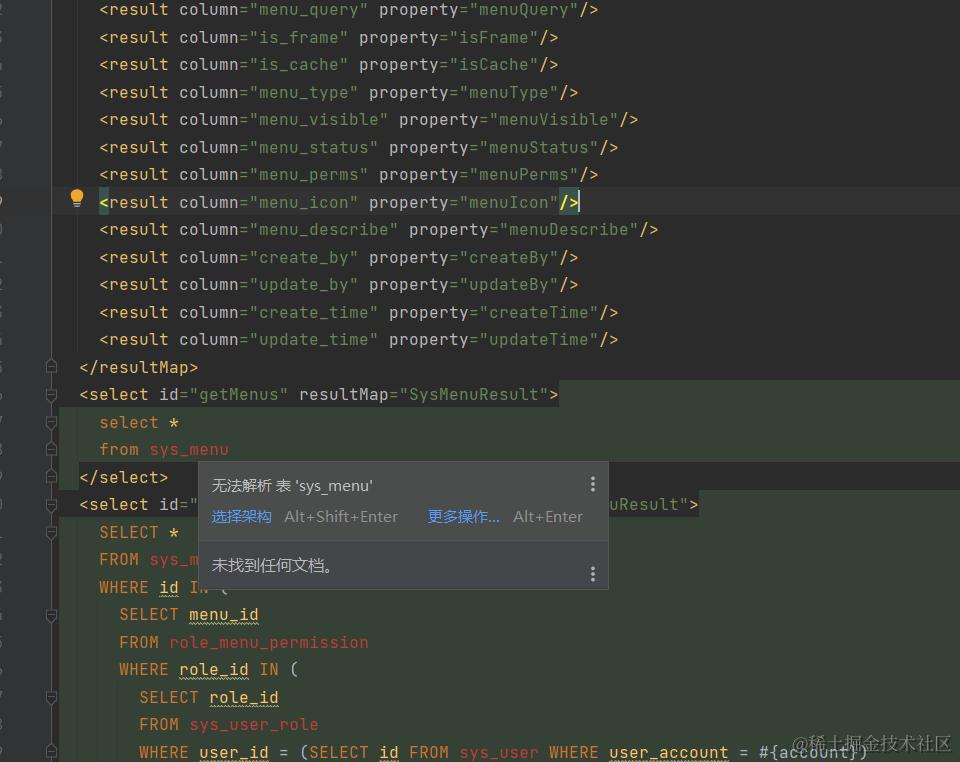
Task: Click the "menu_describe" column value
Action: [324, 230]
